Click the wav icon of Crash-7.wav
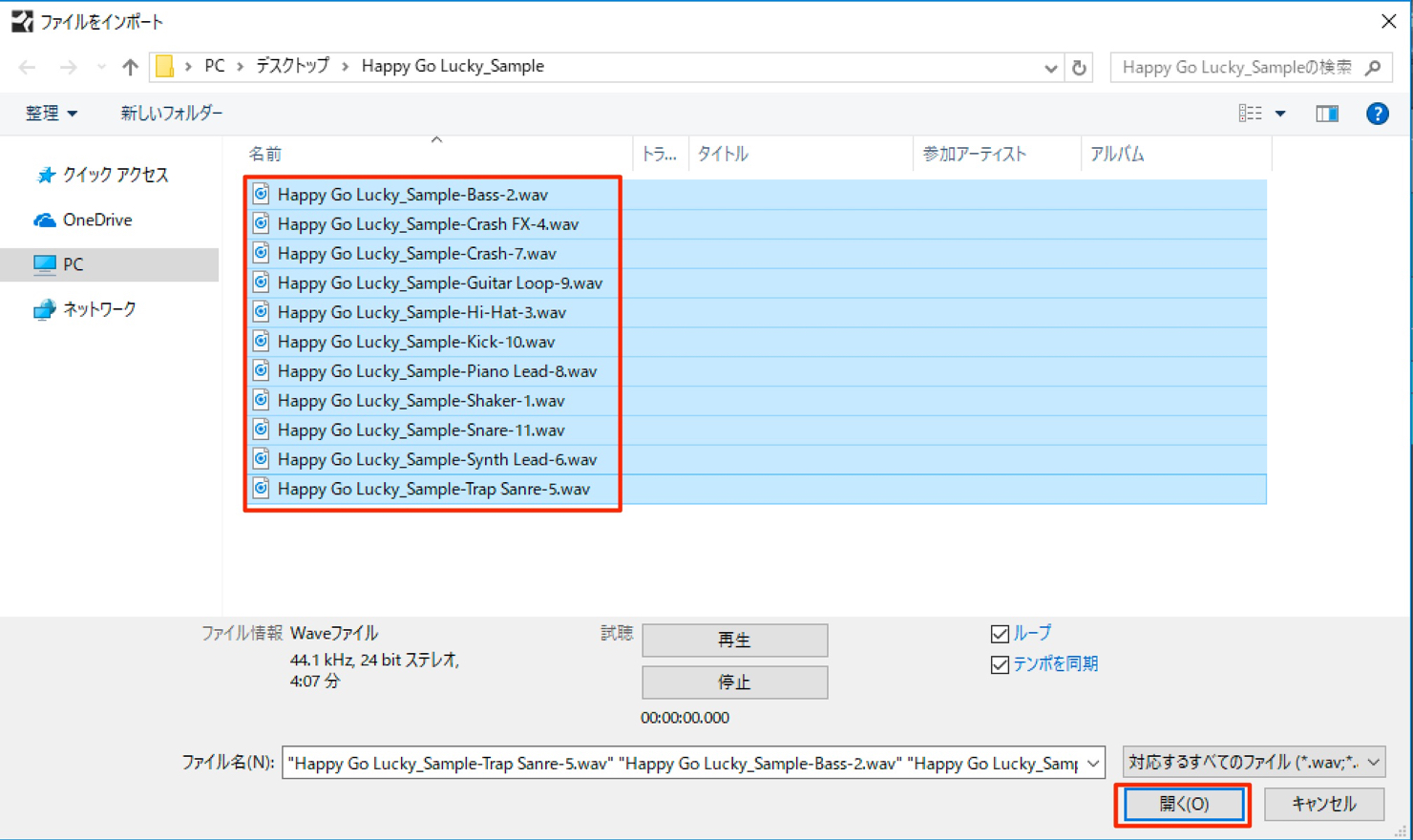This screenshot has height=840, width=1413. click(261, 253)
